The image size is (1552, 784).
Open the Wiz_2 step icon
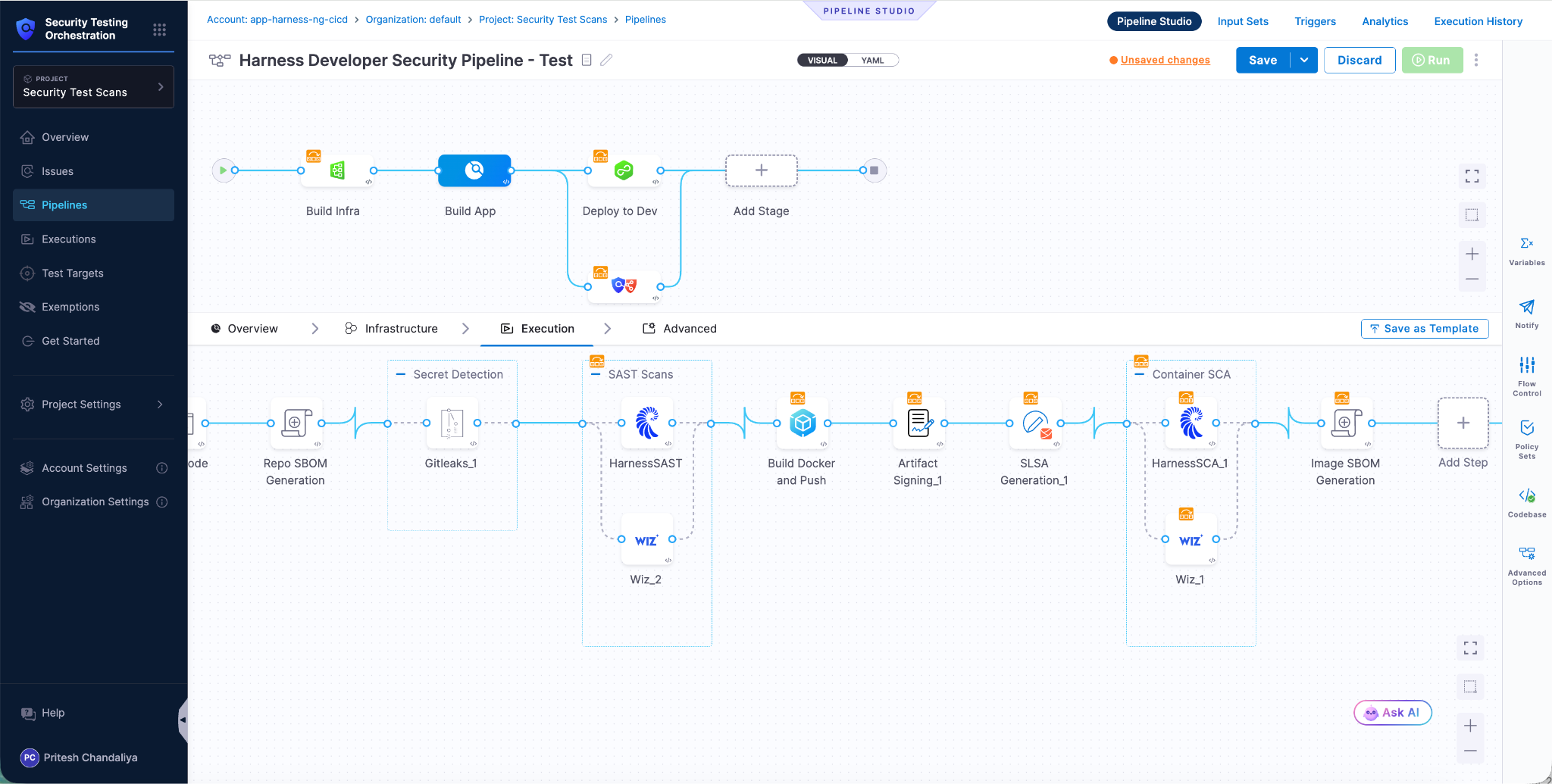(646, 539)
